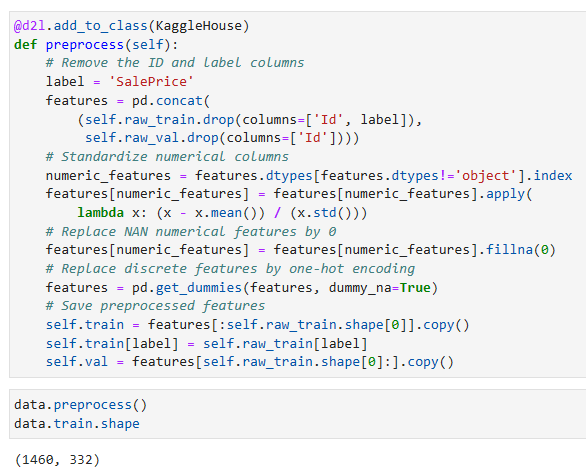The image size is (586, 475).
Task: Click the comment 'Standardize numerical columns'
Action: (167, 157)
